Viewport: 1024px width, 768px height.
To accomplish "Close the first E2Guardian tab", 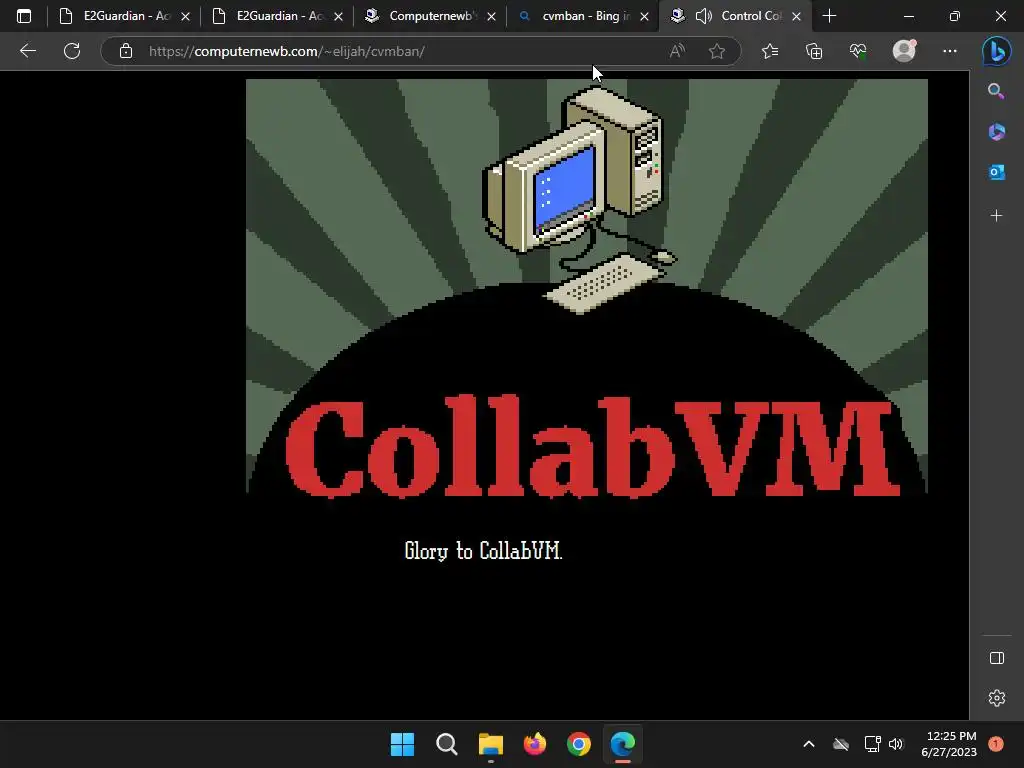I will coord(185,16).
